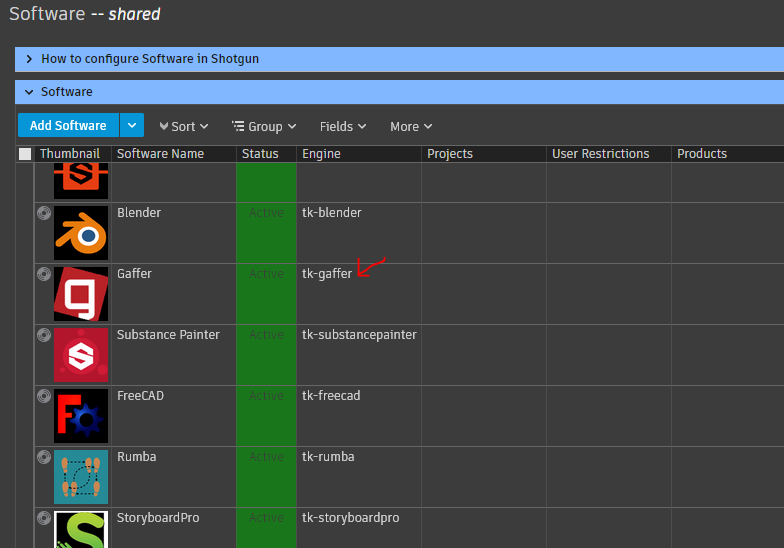Click the Software Name column header
This screenshot has height=548, width=784.
click(174, 154)
